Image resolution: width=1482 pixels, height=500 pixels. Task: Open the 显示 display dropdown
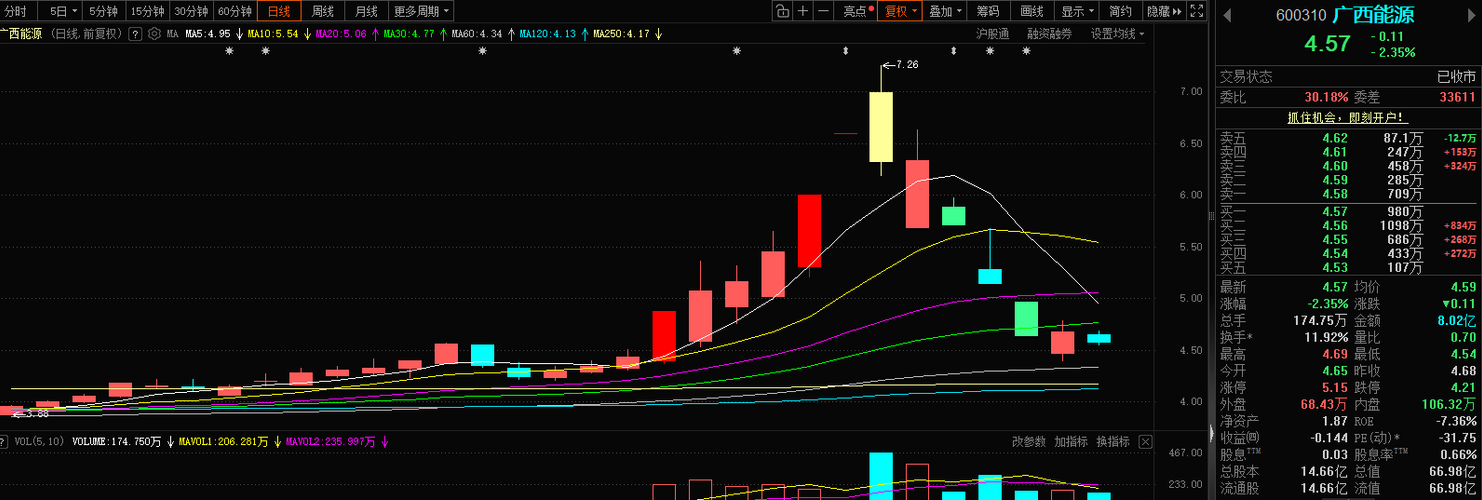(x=1077, y=11)
